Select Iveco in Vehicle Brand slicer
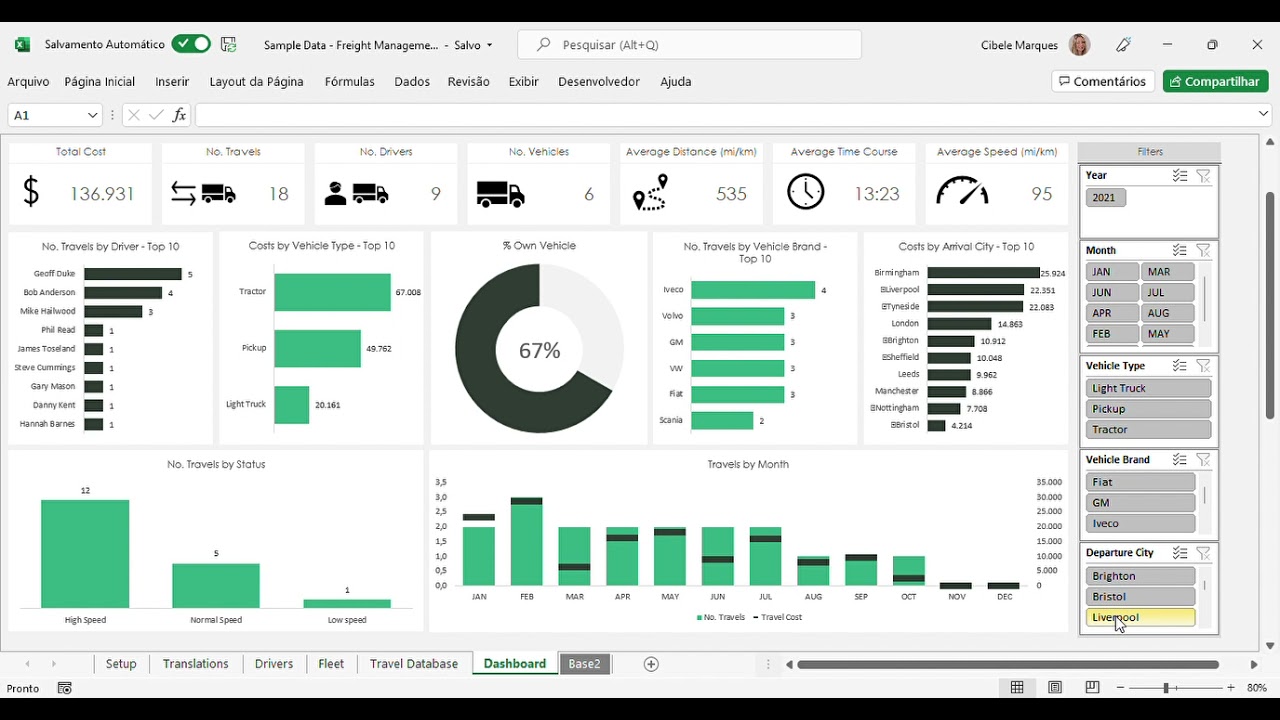 1140,524
